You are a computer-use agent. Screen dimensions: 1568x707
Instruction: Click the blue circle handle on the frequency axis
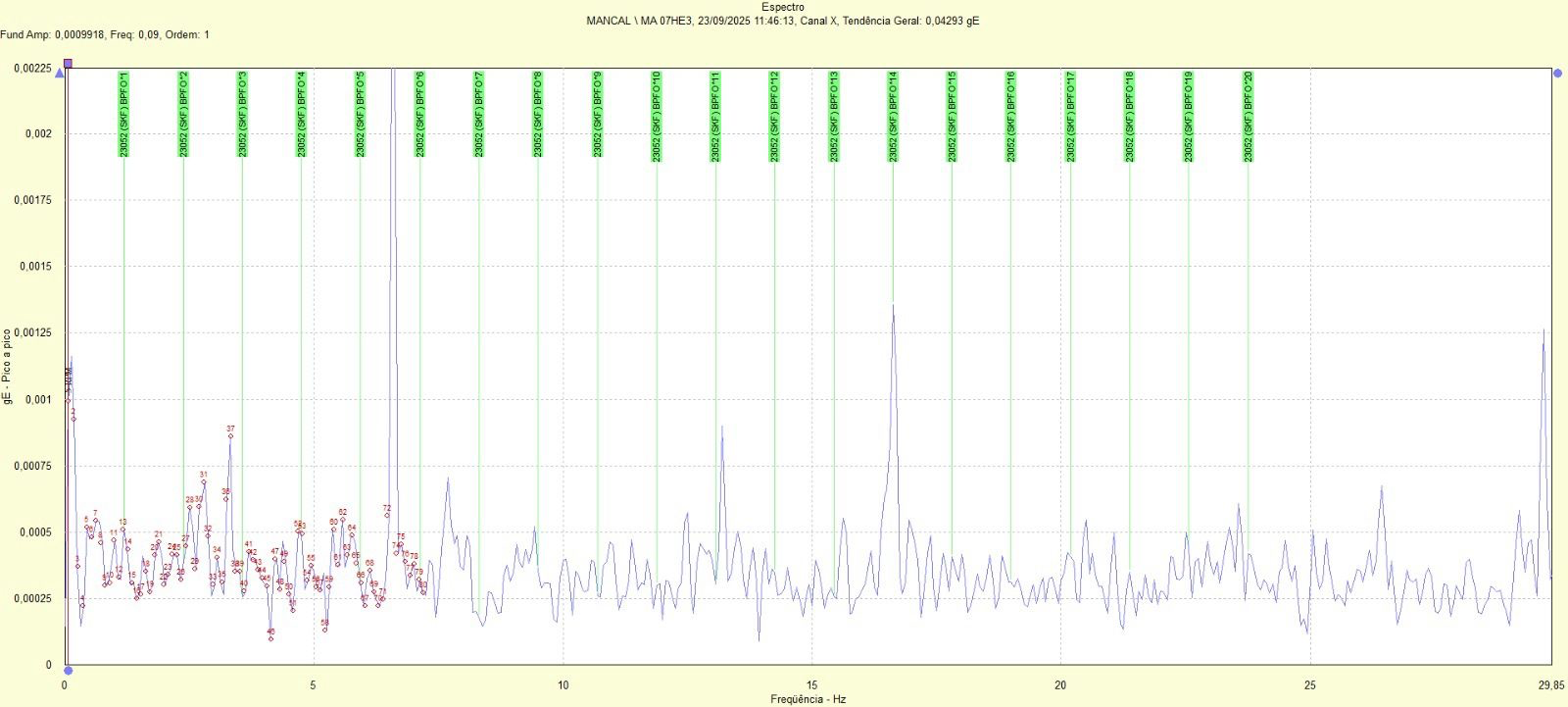pos(68,671)
